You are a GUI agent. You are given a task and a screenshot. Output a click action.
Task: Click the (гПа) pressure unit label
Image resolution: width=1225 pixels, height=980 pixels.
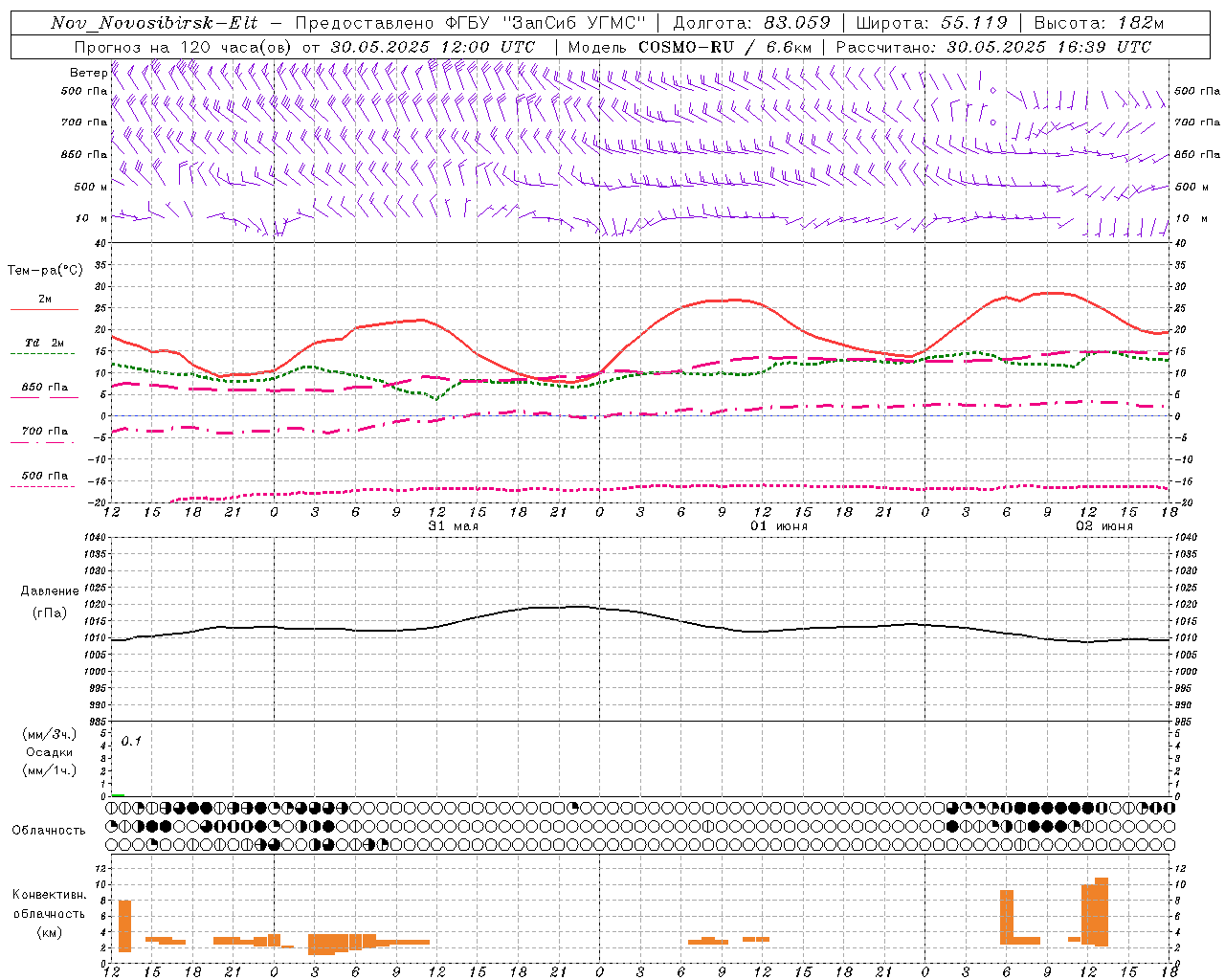tap(50, 612)
